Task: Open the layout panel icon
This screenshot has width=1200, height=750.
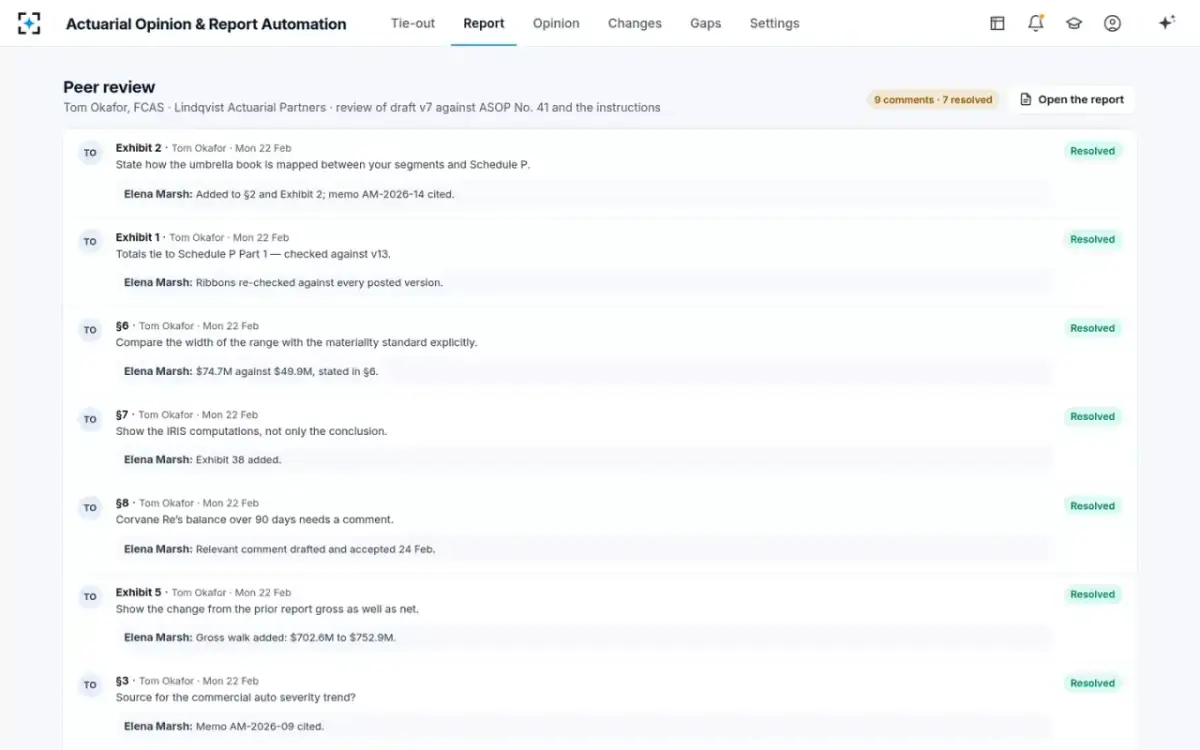Action: tap(997, 23)
